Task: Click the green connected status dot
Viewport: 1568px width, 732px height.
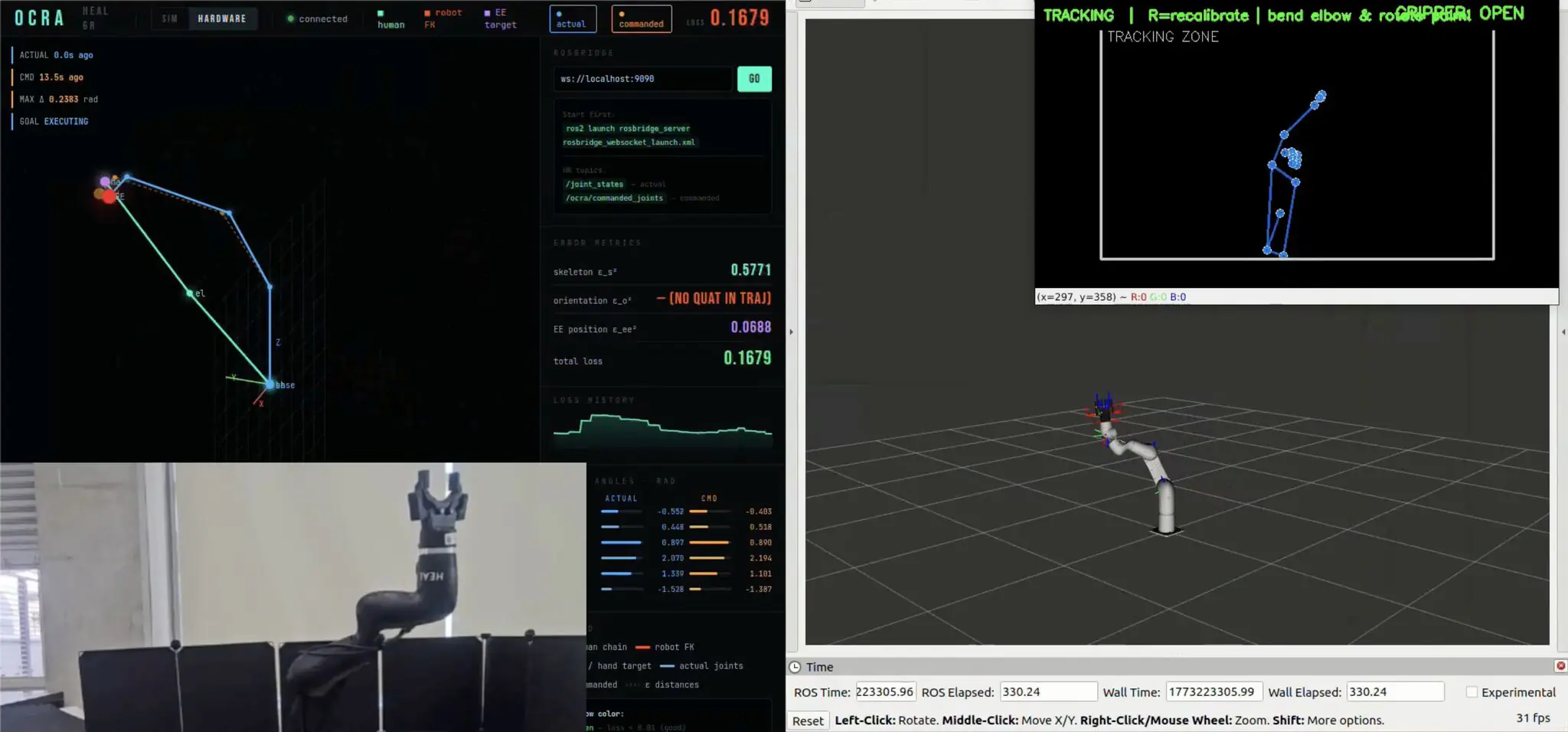Action: click(x=290, y=18)
